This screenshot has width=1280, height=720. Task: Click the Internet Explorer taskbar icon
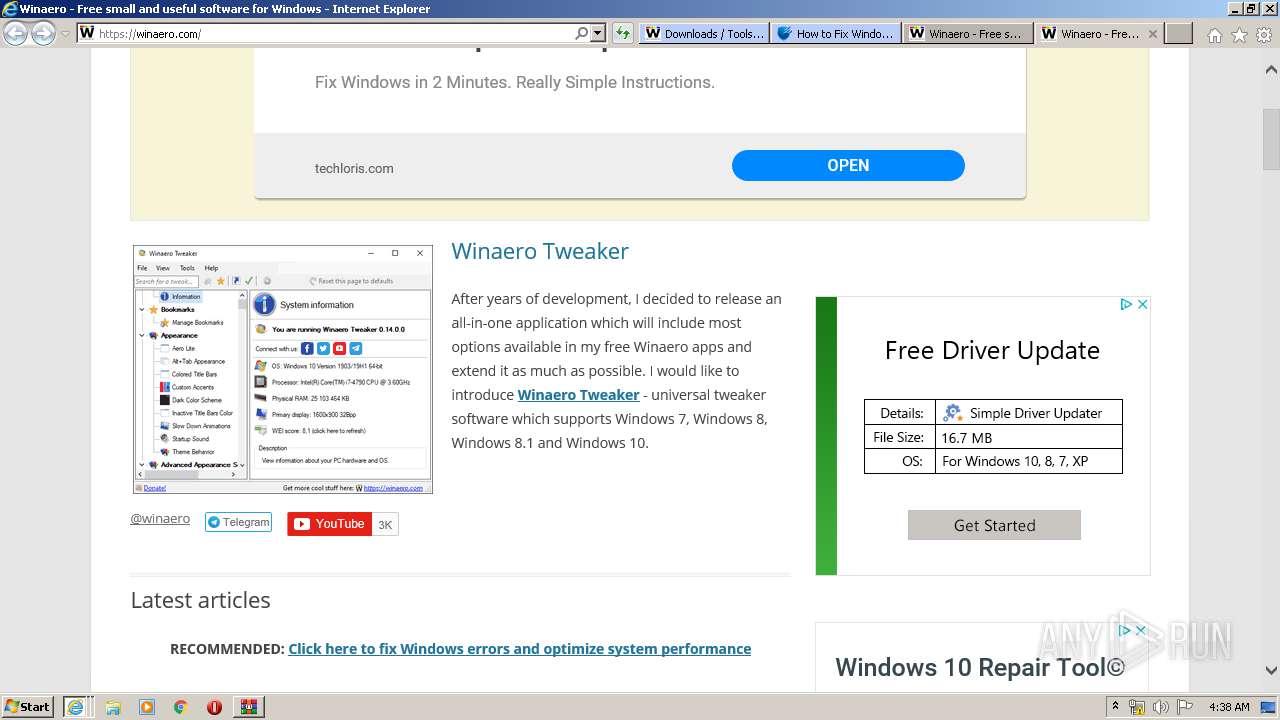[75, 706]
